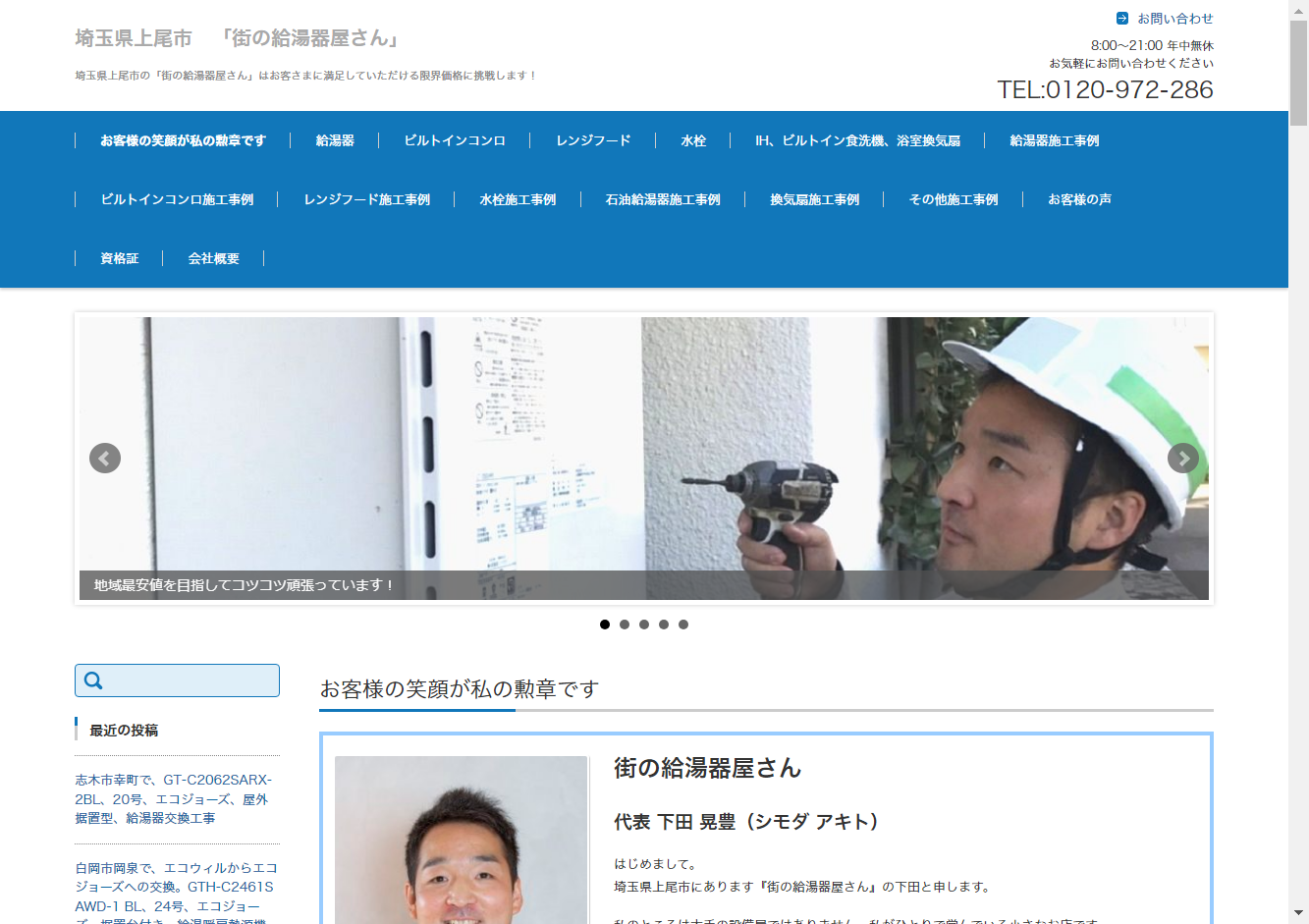Viewport: 1309px width, 924px height.
Task: Click the next slide arrow on the slider
Action: click(1183, 459)
